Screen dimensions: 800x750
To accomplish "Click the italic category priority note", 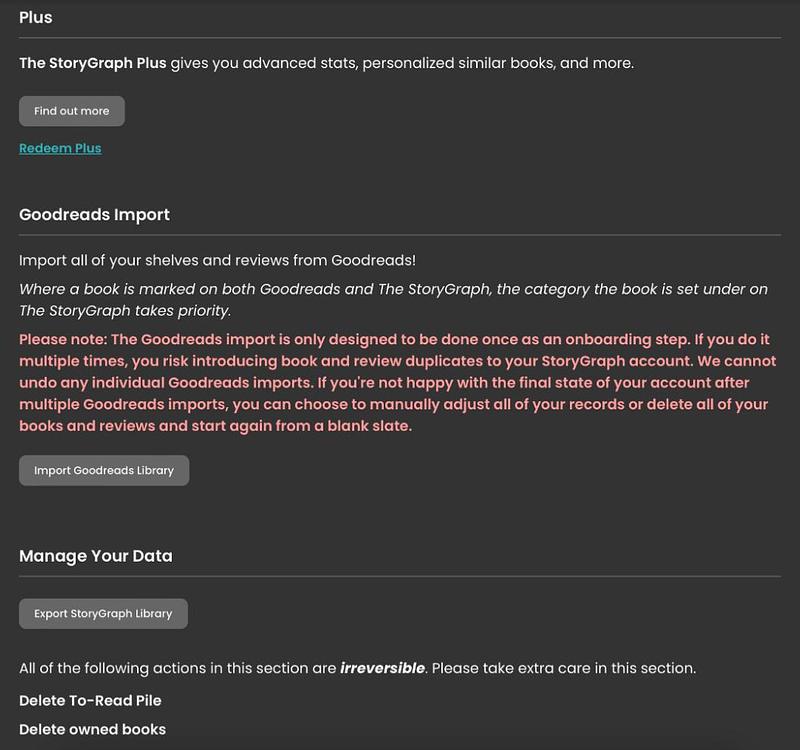I will coord(393,299).
